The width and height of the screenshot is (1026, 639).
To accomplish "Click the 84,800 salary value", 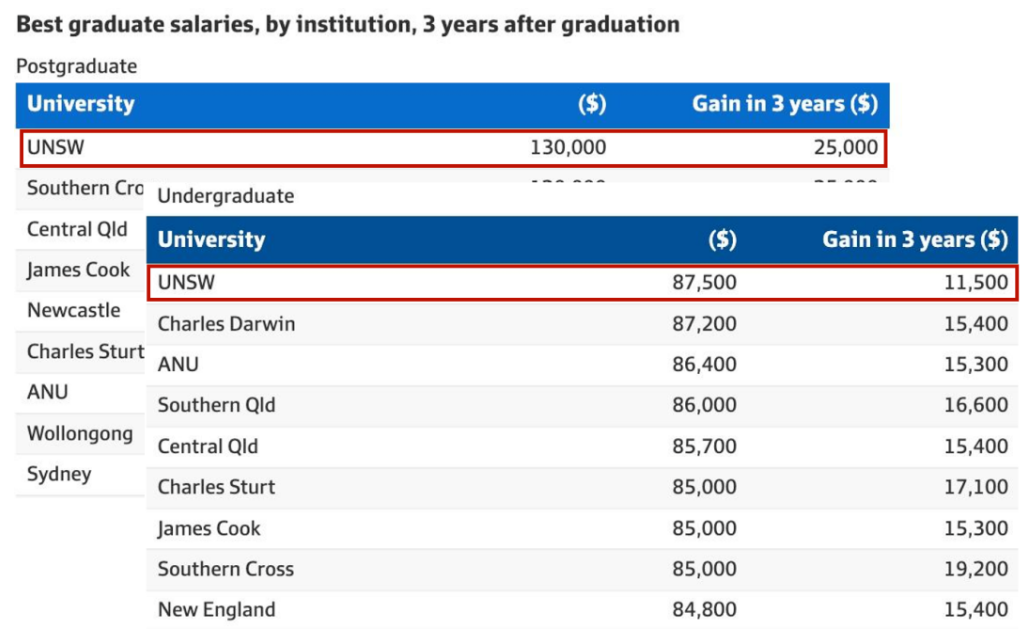I will [705, 610].
